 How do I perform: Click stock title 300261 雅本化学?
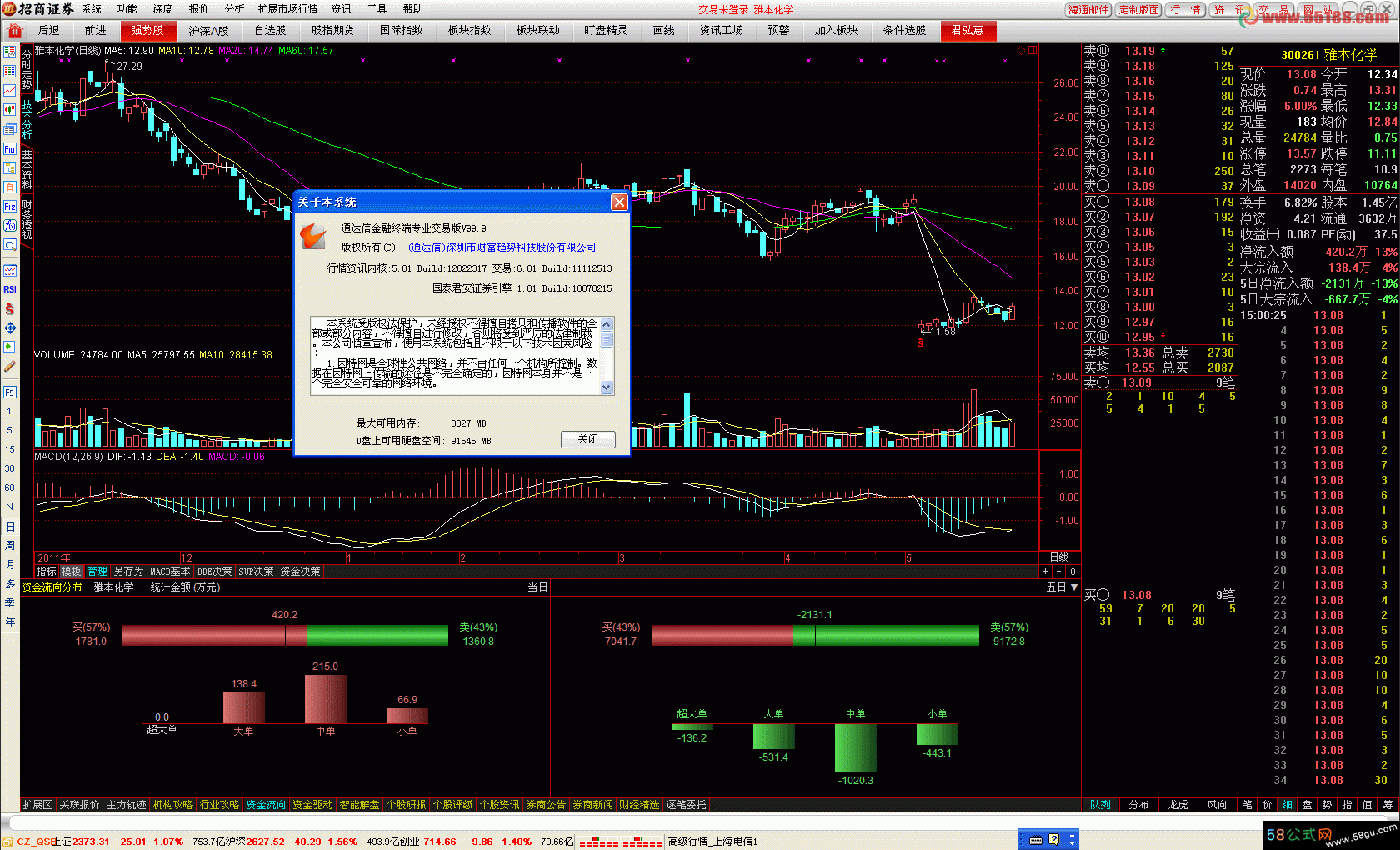(1329, 55)
